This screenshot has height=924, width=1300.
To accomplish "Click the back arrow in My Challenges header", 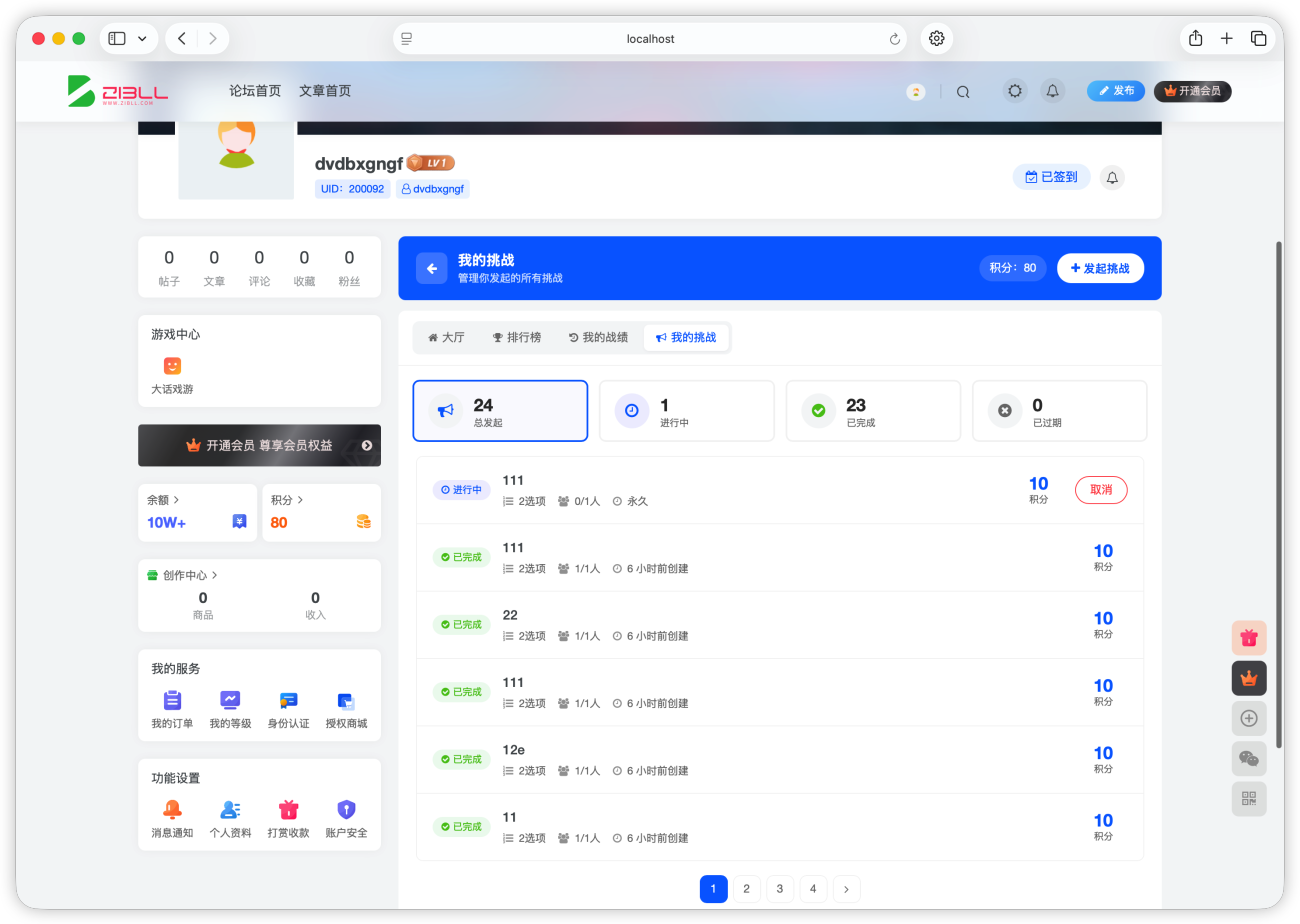I will pyautogui.click(x=432, y=268).
